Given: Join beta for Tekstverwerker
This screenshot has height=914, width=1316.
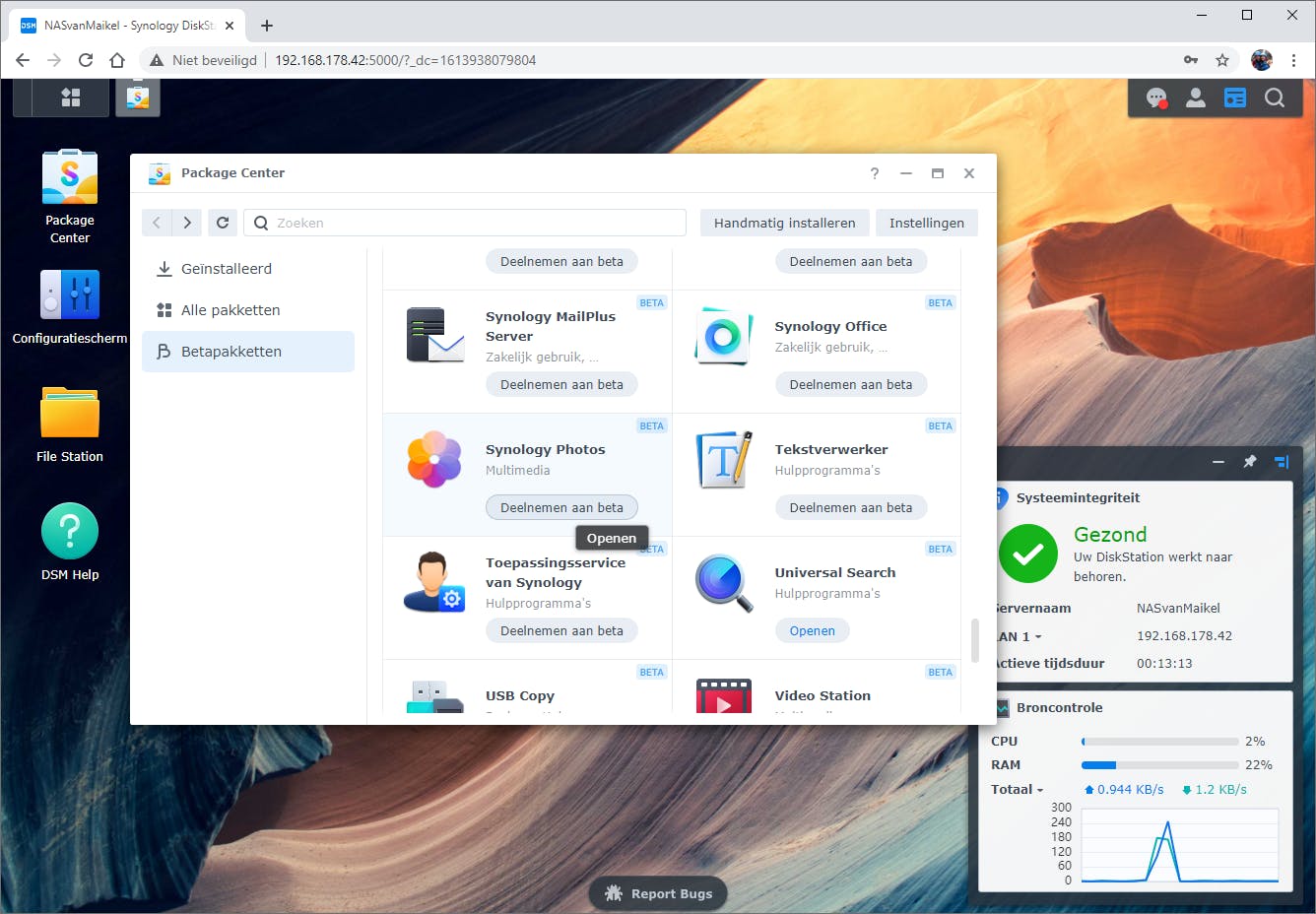Looking at the screenshot, I should click(x=851, y=508).
